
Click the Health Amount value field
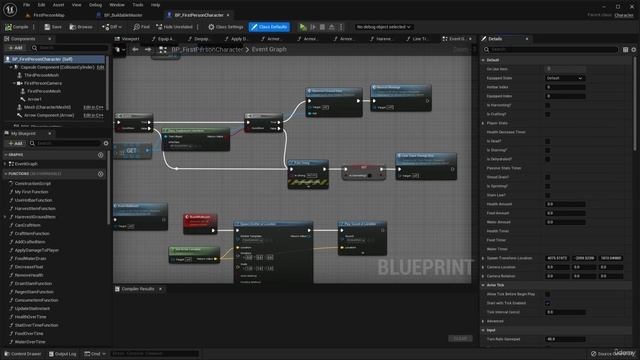(565, 204)
